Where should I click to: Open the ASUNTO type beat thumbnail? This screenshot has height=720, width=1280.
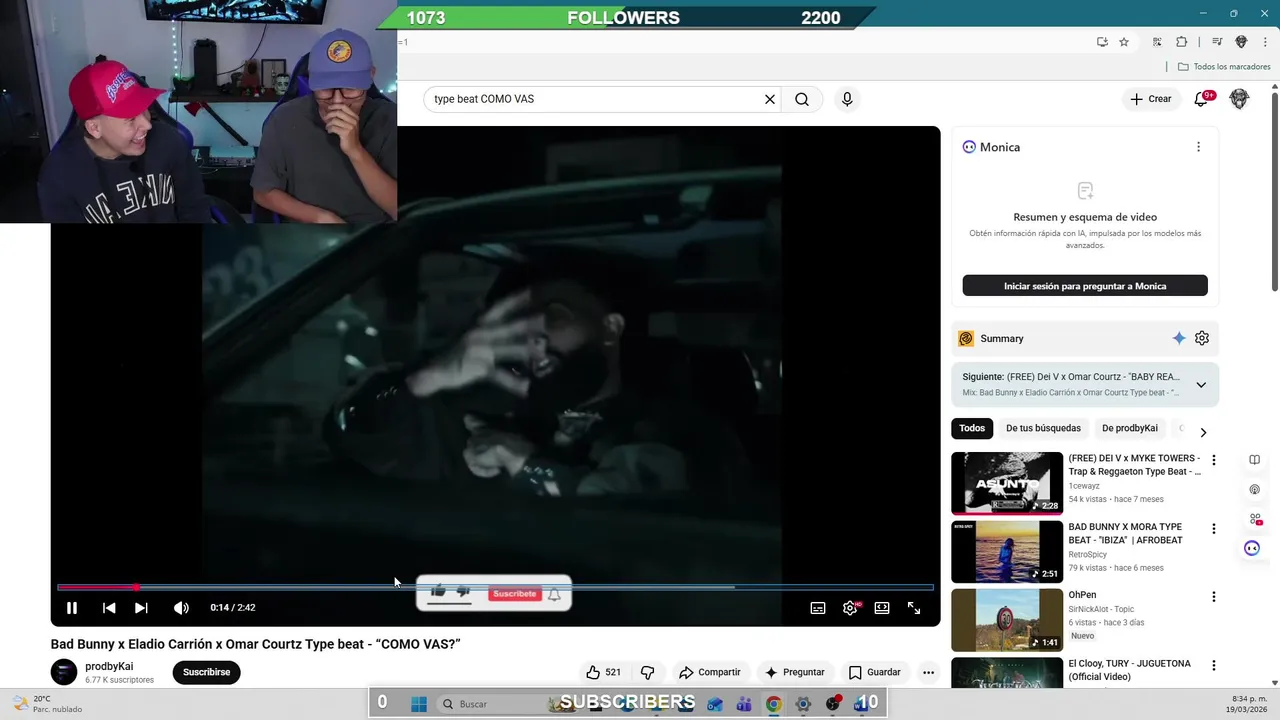[1007, 483]
